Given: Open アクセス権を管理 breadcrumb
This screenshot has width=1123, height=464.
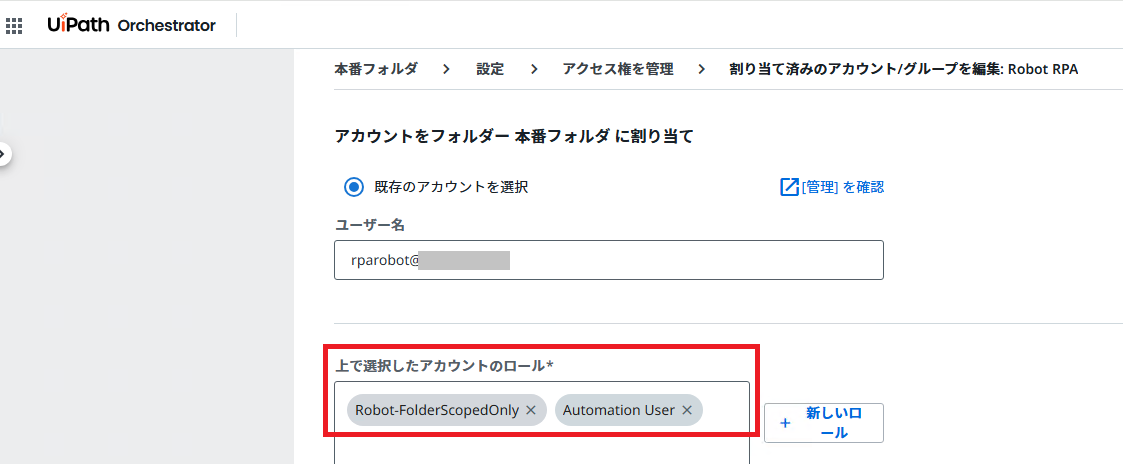Looking at the screenshot, I should [617, 69].
